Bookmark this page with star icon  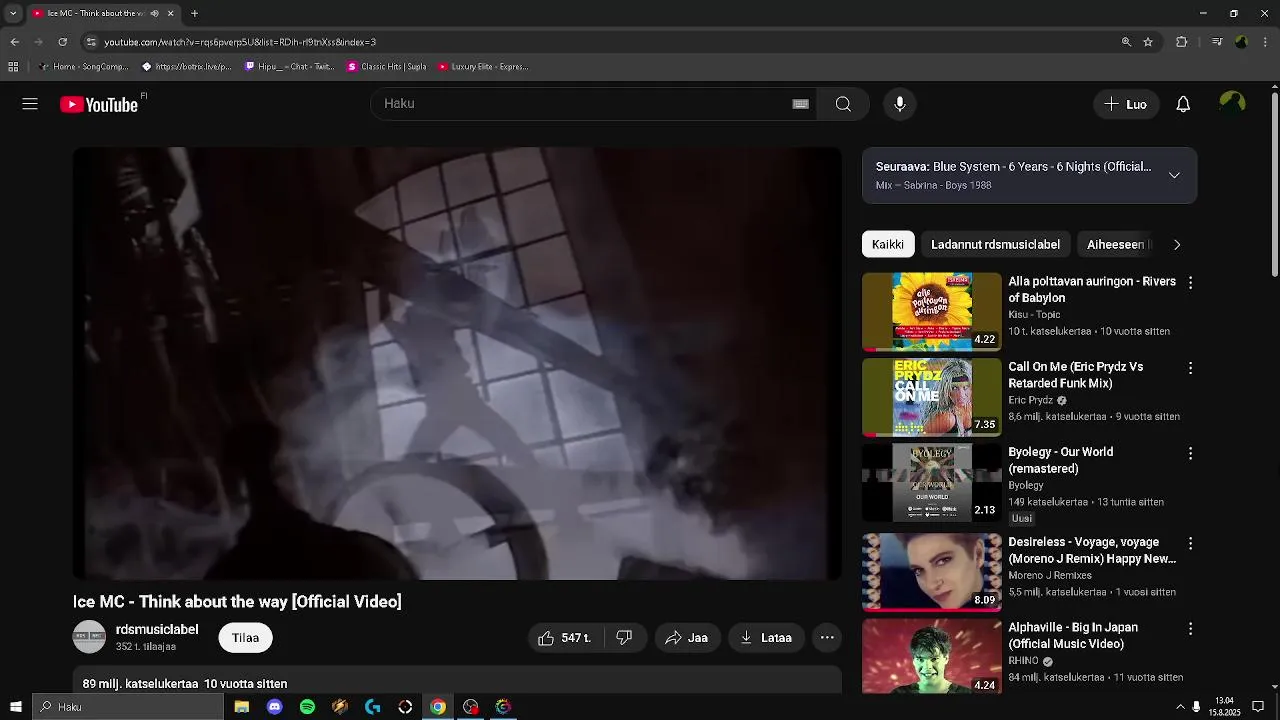1148,42
